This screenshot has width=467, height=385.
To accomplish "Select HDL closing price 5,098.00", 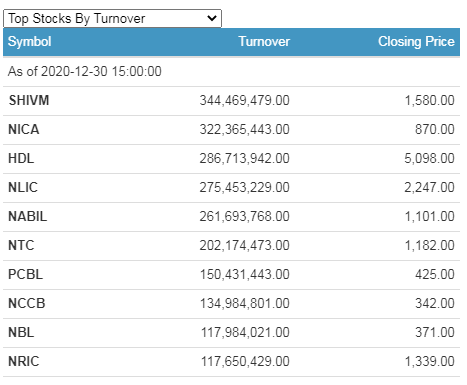I will coord(430,158).
